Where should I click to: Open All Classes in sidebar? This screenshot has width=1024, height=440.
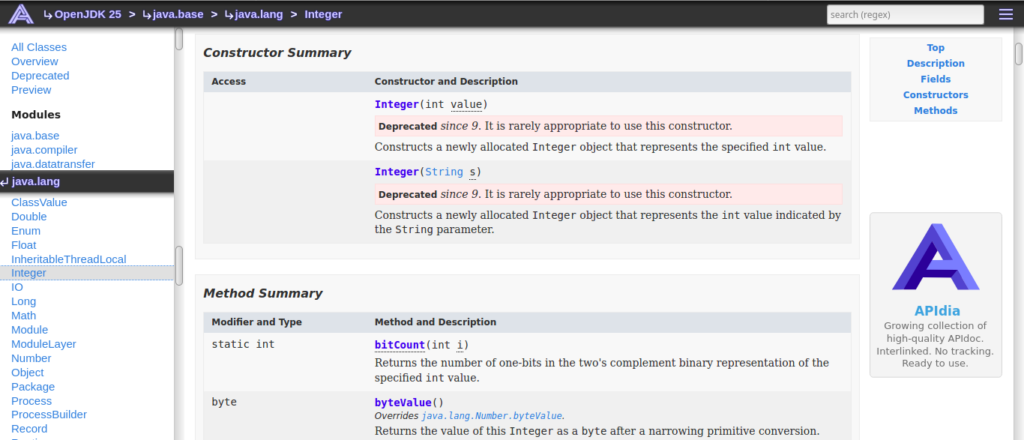39,47
